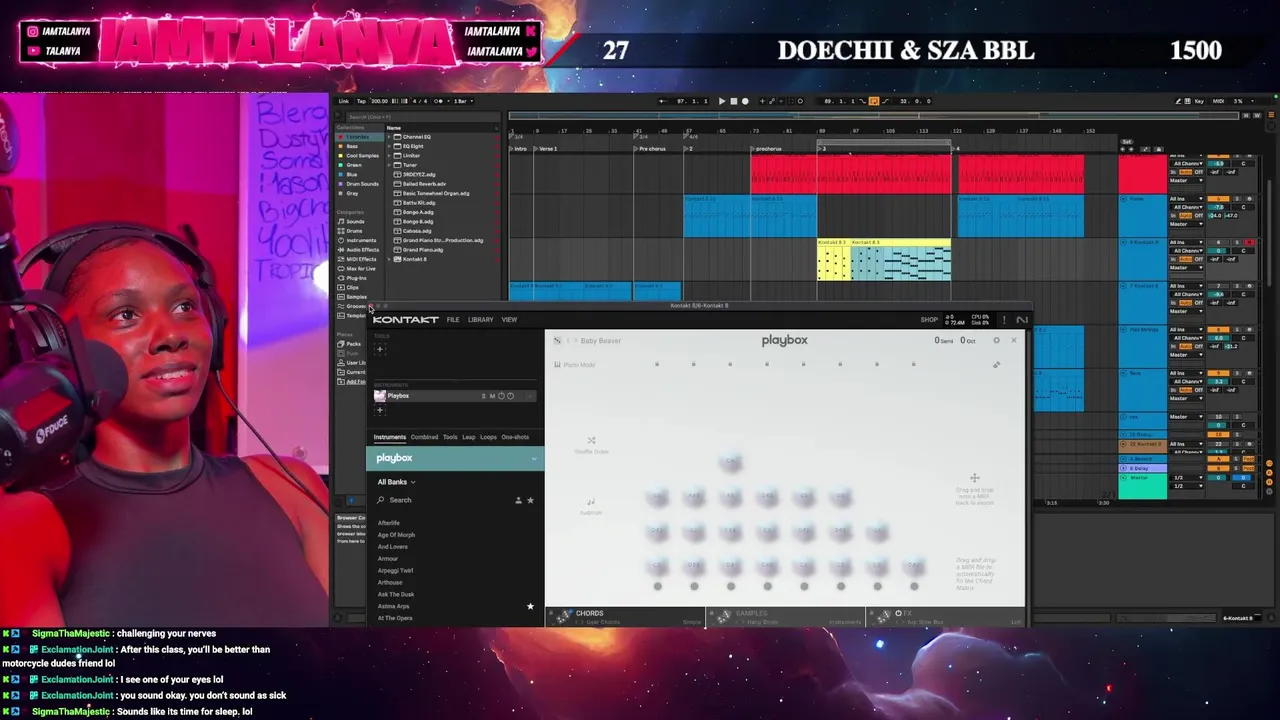
Task: Open the CHORDS section tab
Action: [x=589, y=614]
